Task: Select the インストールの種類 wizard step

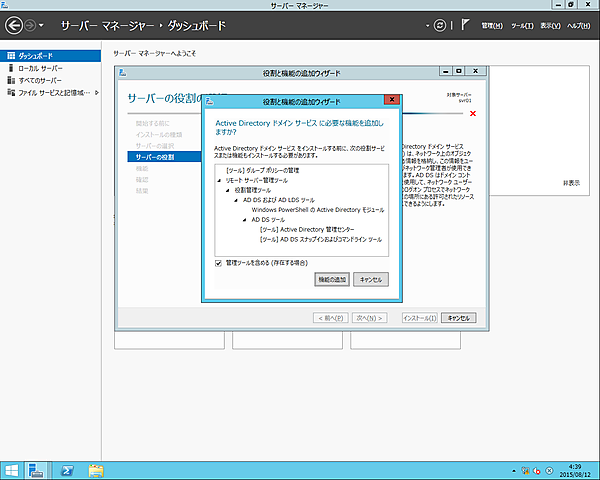Action: coord(159,135)
